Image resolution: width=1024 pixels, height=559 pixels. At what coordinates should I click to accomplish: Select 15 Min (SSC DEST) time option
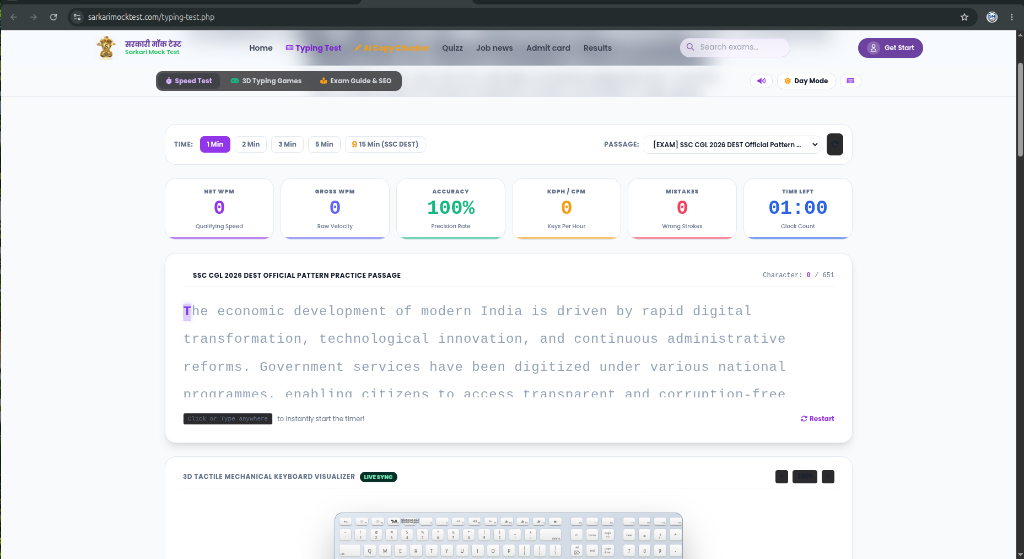pos(385,144)
